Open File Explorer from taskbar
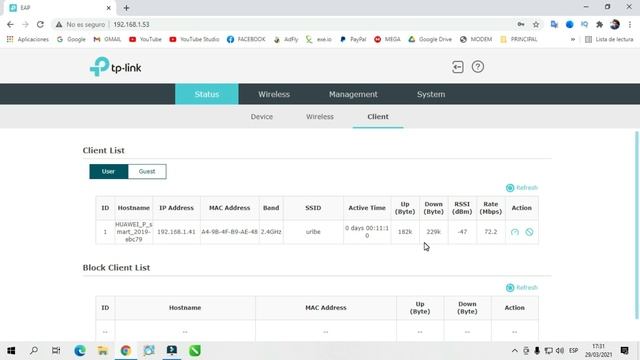Viewport: 640px width, 360px height. [x=103, y=351]
